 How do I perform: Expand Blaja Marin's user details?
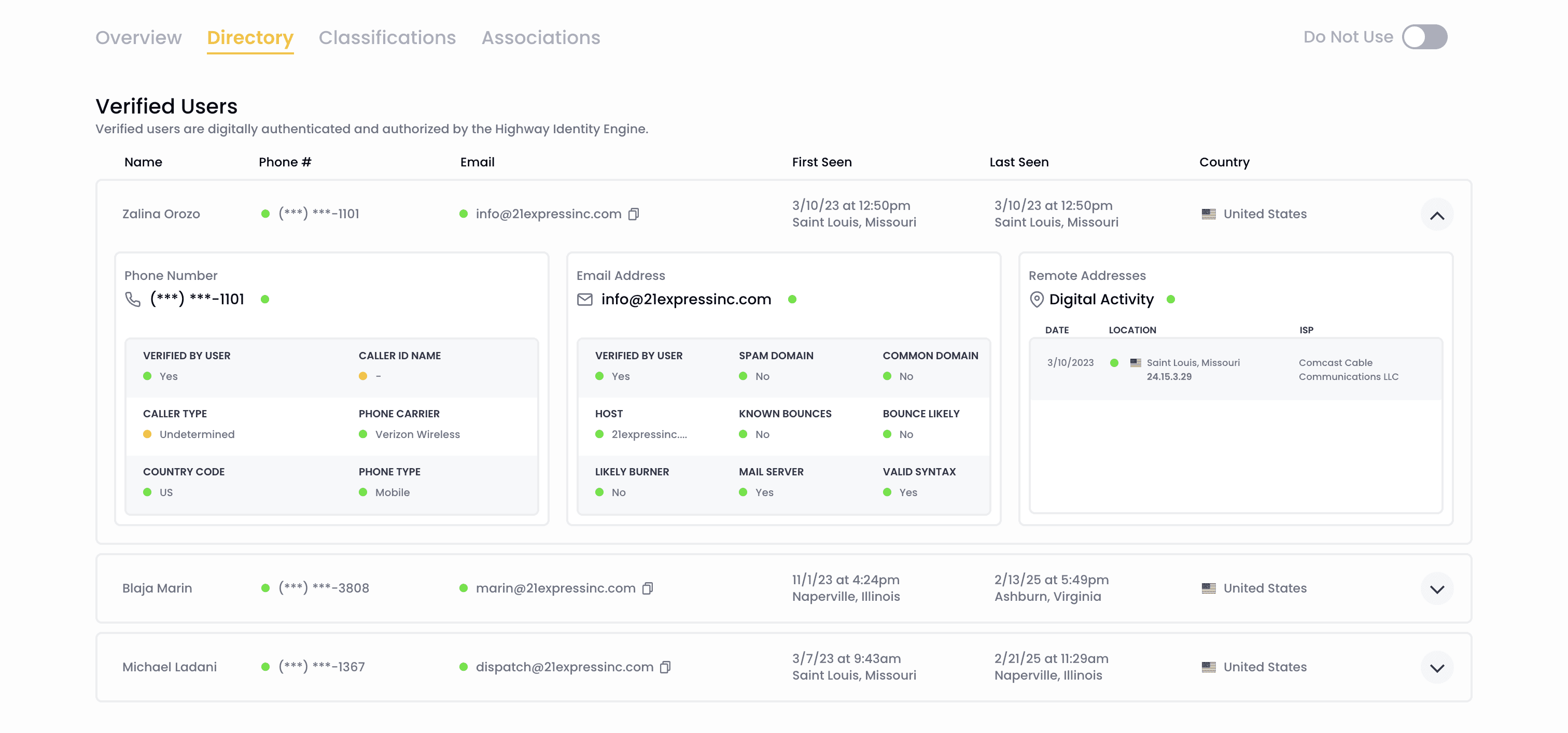[x=1436, y=589]
